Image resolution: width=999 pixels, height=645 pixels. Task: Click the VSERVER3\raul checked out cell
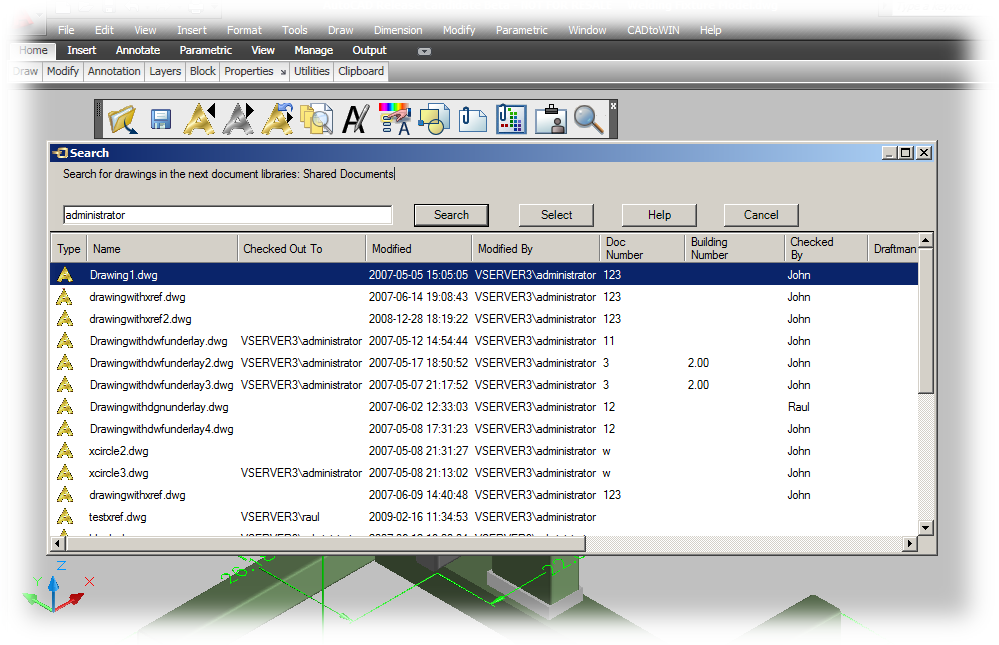(x=280, y=517)
